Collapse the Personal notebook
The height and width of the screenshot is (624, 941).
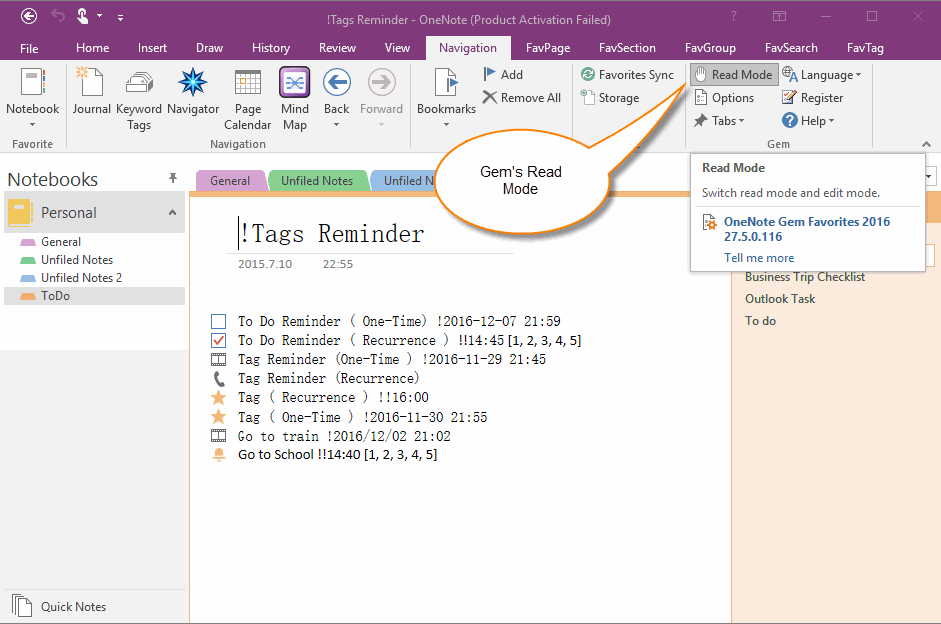click(172, 212)
